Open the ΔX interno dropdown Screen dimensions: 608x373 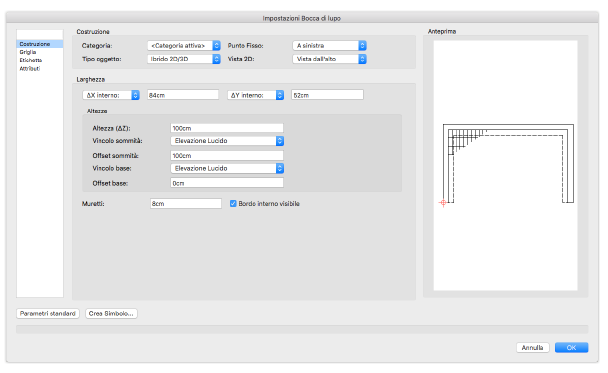tap(111, 95)
